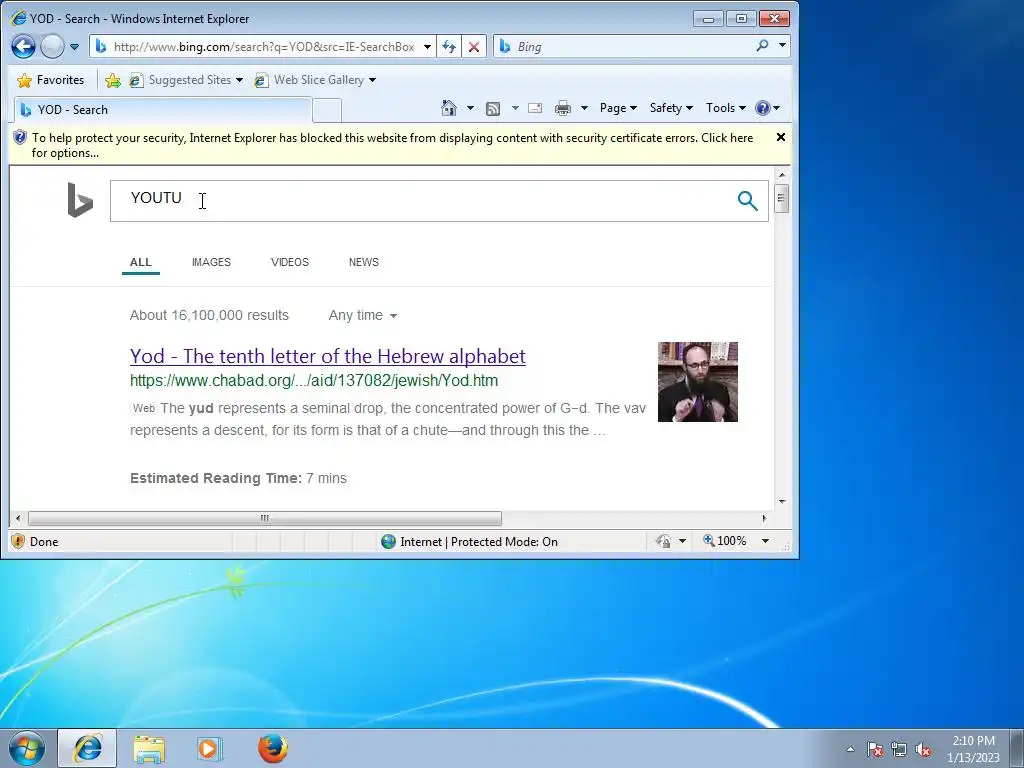Click the horizontal scrollbar right arrow
The image size is (1024, 768).
764,518
